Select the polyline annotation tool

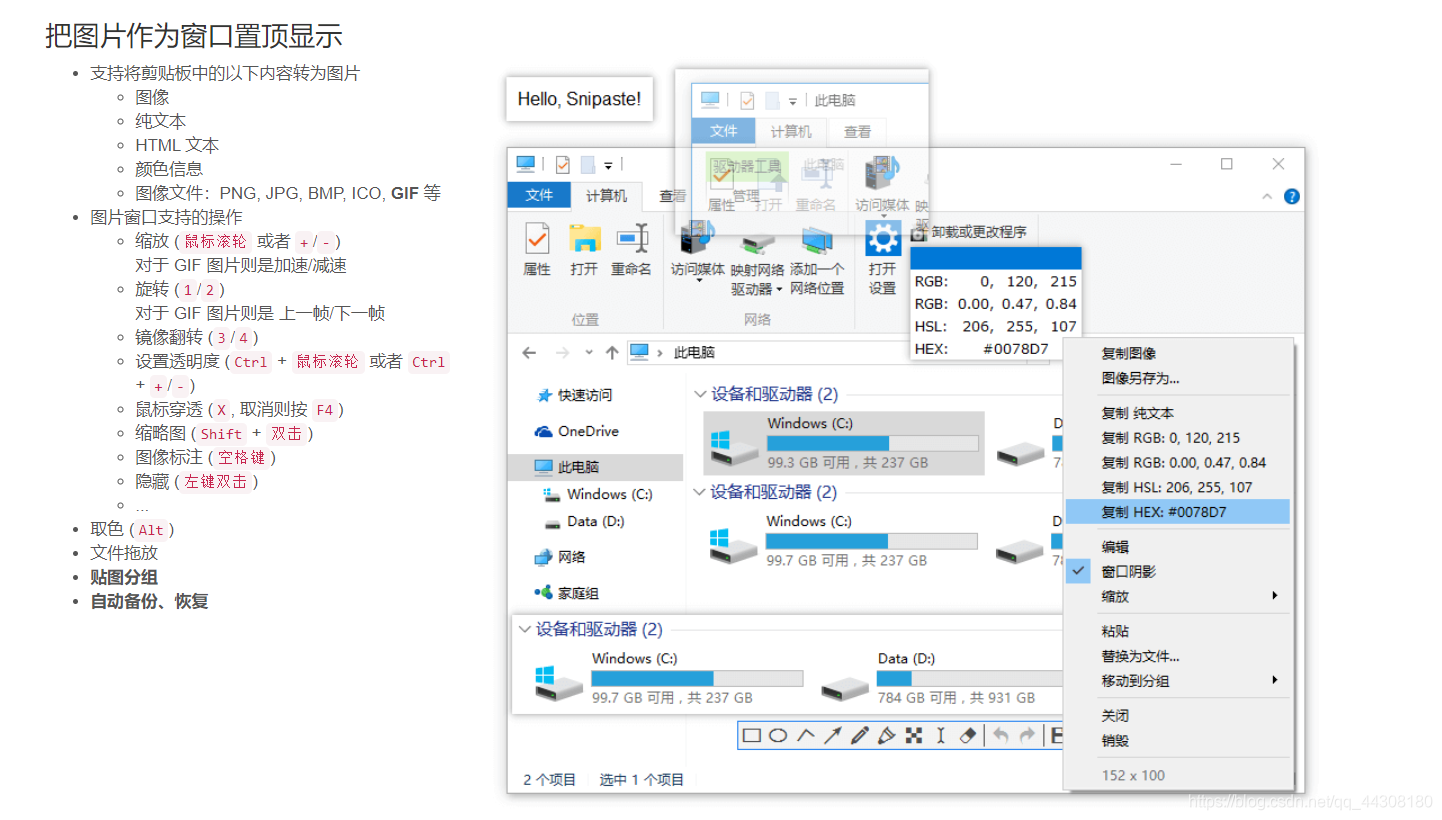tap(805, 736)
